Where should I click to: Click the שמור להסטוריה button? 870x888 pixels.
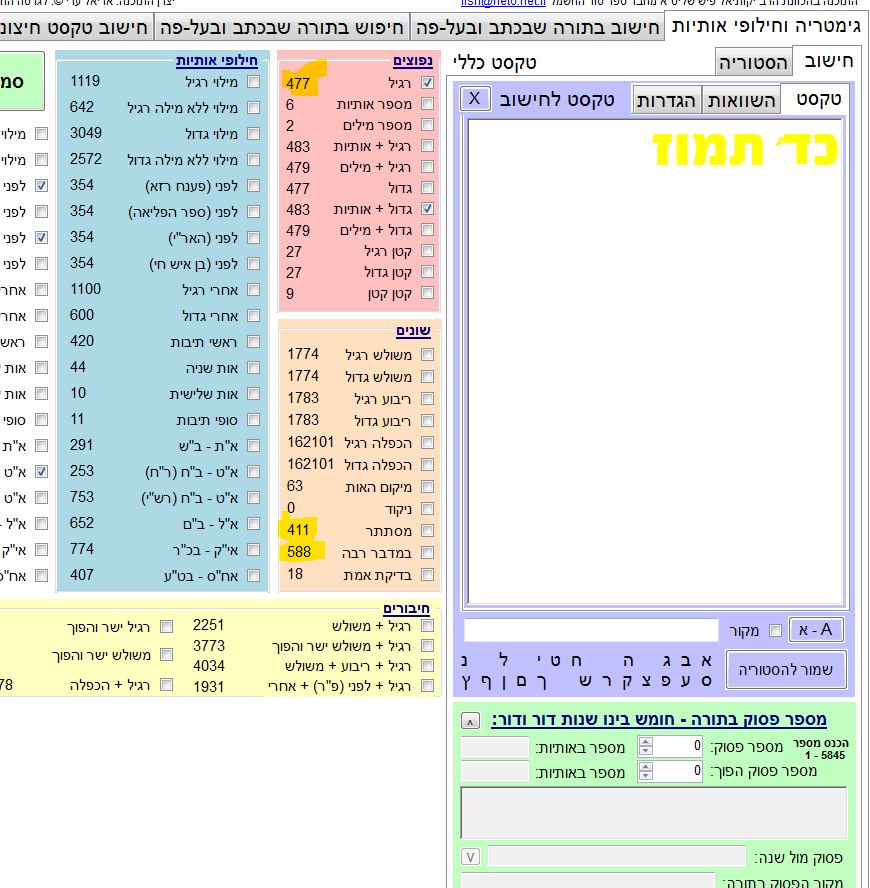[x=786, y=669]
